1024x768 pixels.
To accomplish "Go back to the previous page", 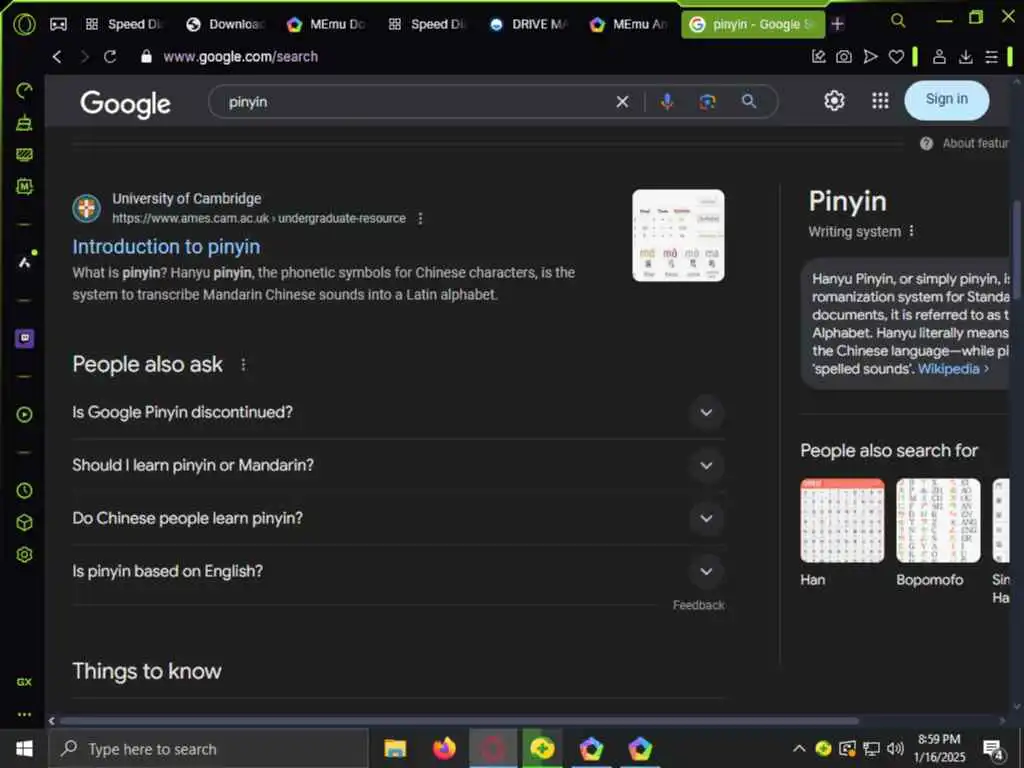I will [57, 57].
